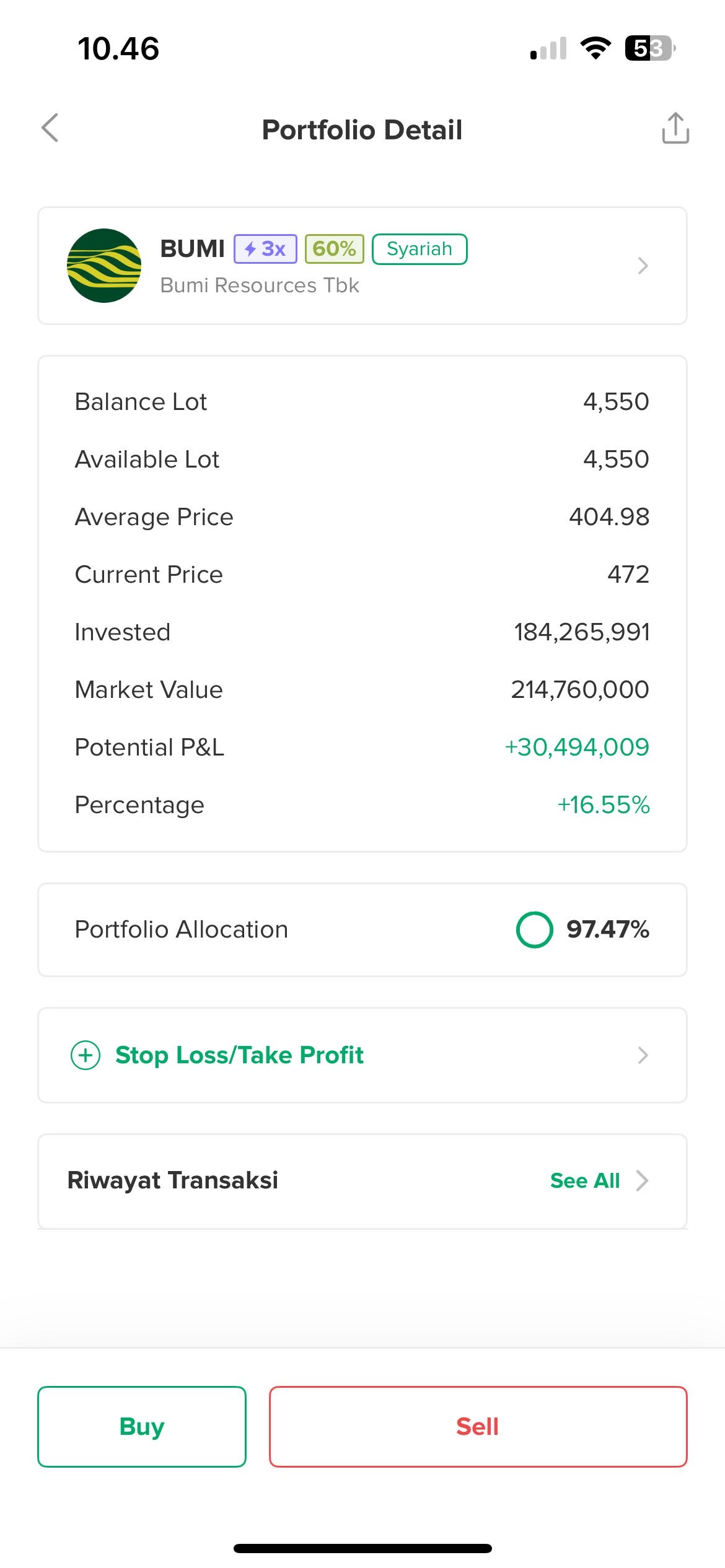Open the See All transactions link

[584, 1181]
